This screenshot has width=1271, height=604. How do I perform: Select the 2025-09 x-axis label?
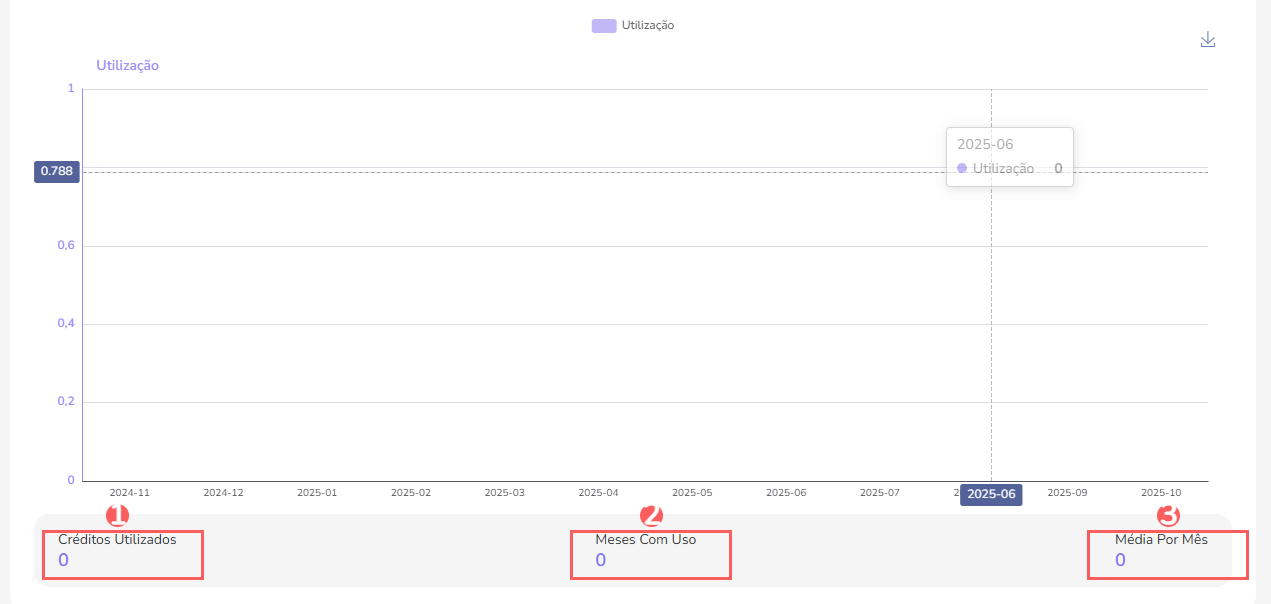tap(1067, 493)
